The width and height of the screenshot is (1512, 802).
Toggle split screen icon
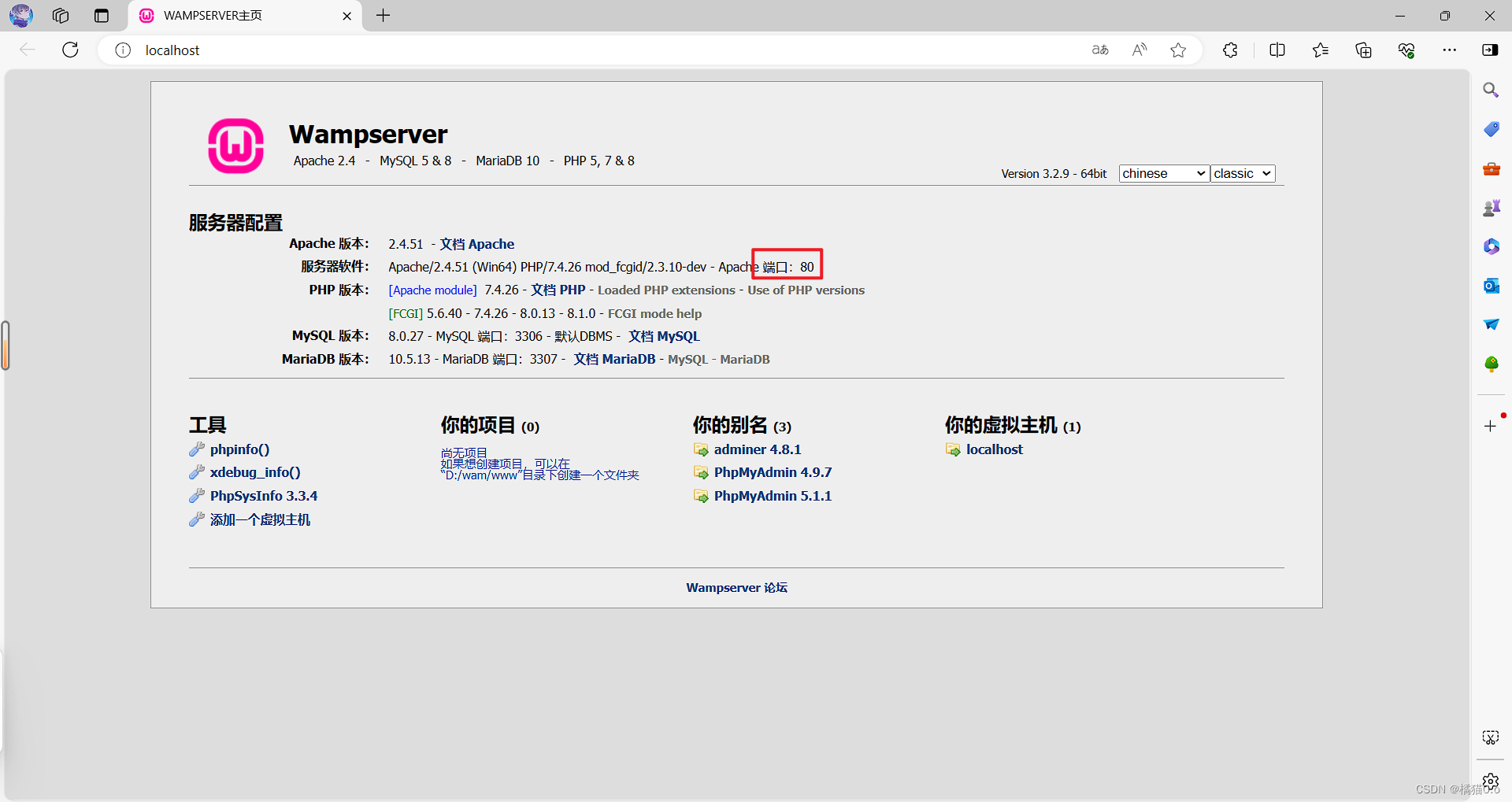point(1277,50)
